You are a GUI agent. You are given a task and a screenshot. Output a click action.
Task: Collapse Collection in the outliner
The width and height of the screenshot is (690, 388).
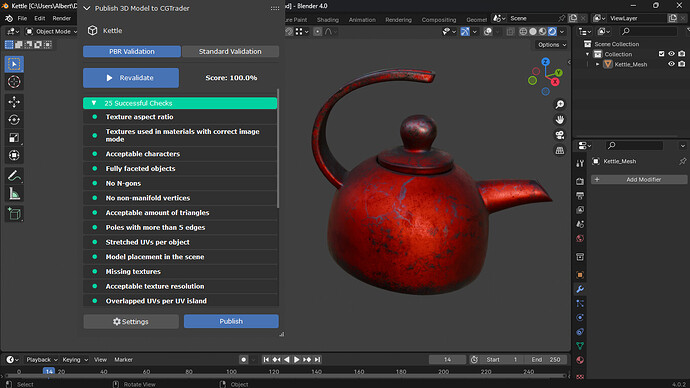(x=587, y=54)
